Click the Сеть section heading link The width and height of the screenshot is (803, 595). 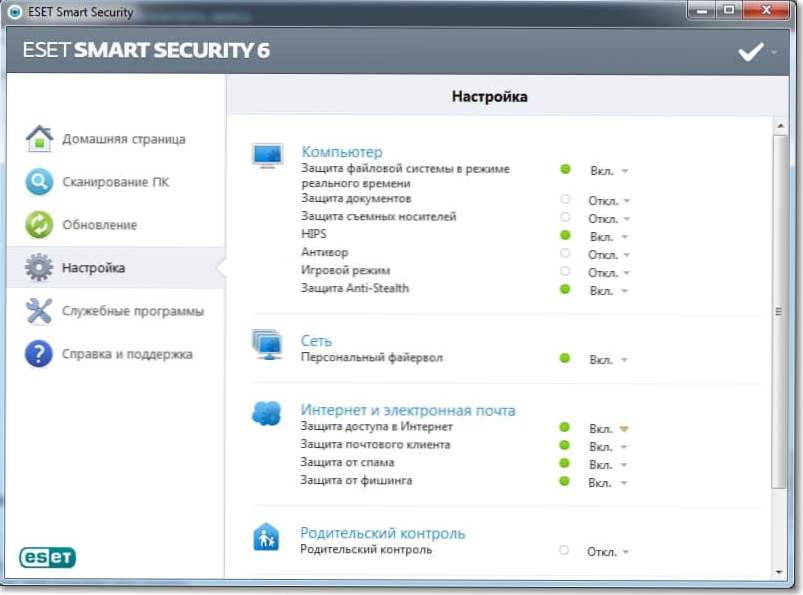(x=316, y=341)
